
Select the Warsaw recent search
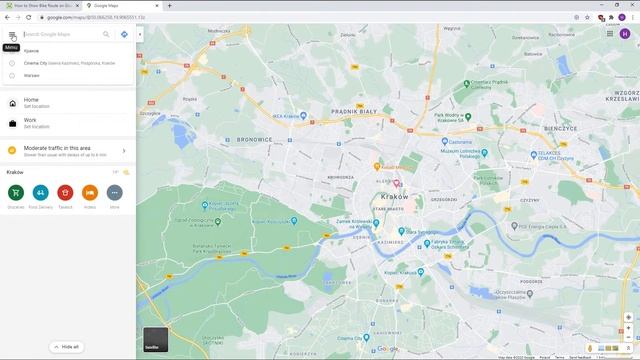(68, 76)
